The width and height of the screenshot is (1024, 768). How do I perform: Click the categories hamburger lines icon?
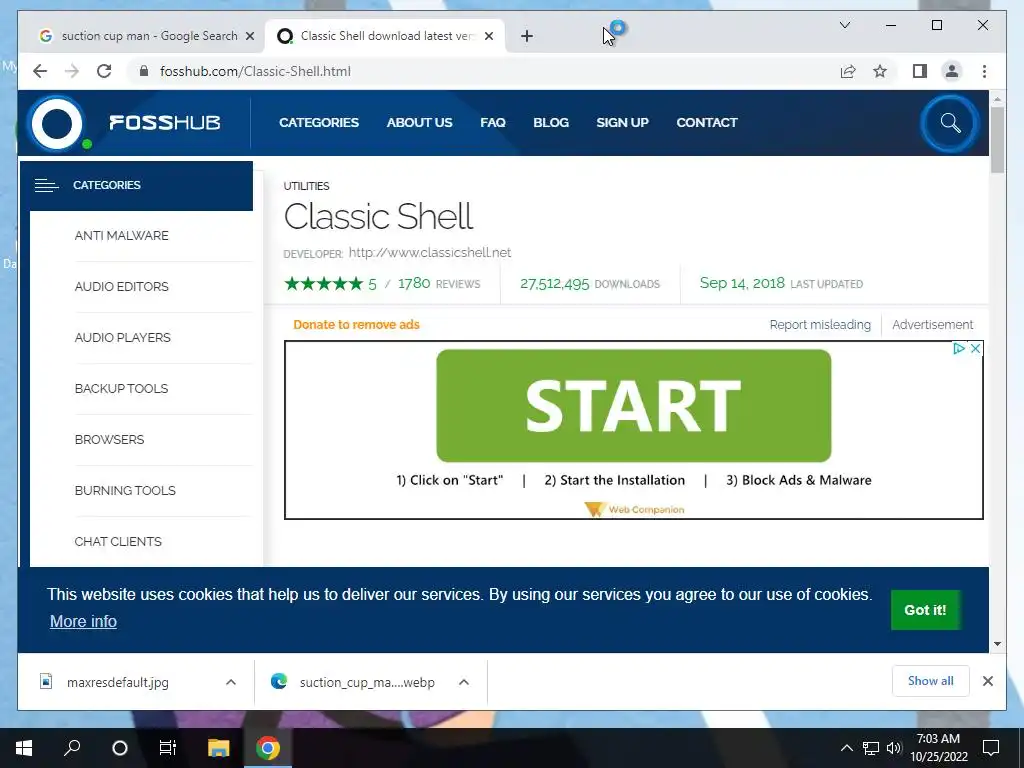tap(46, 185)
